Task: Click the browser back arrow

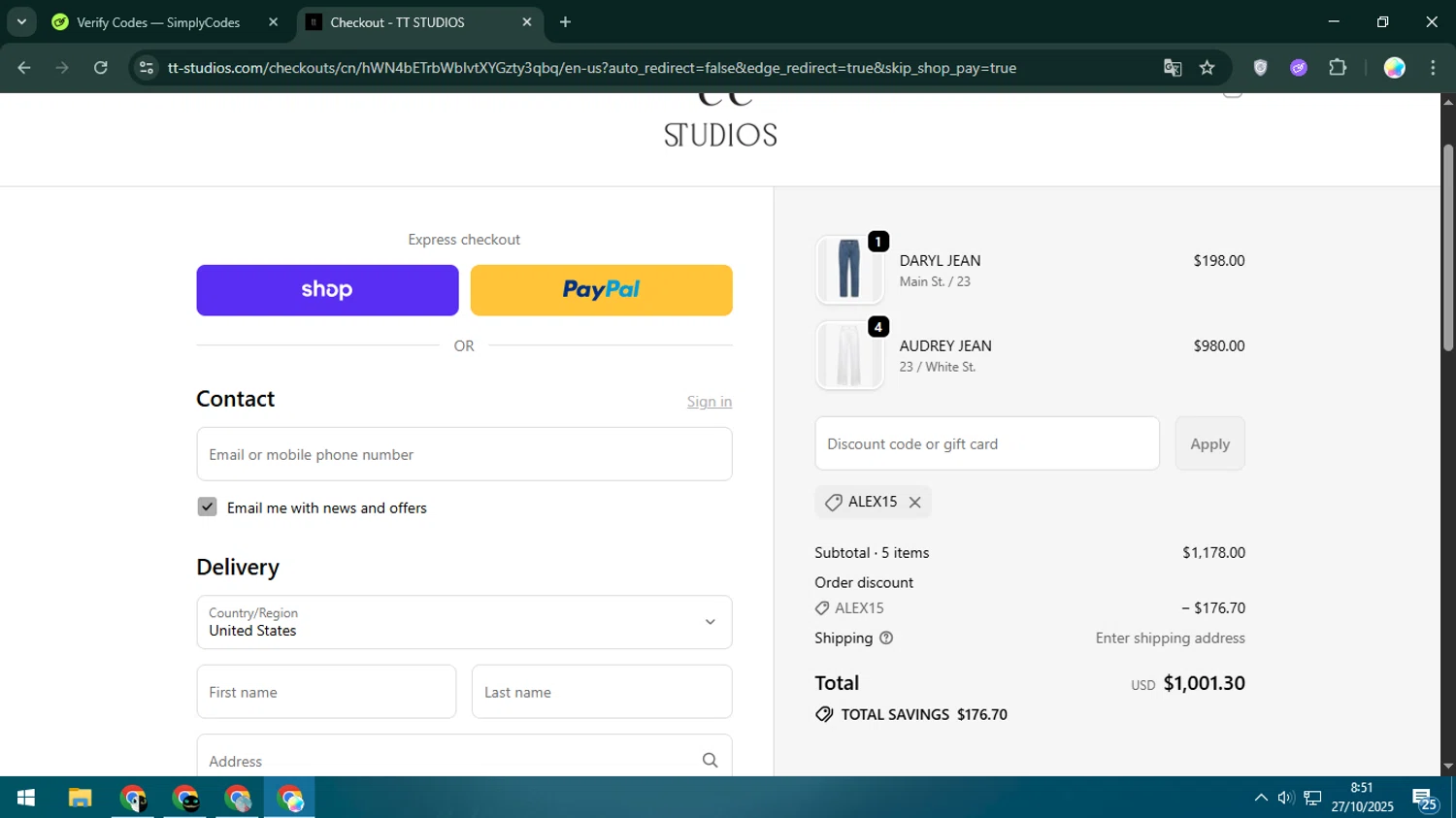Action: tap(24, 68)
